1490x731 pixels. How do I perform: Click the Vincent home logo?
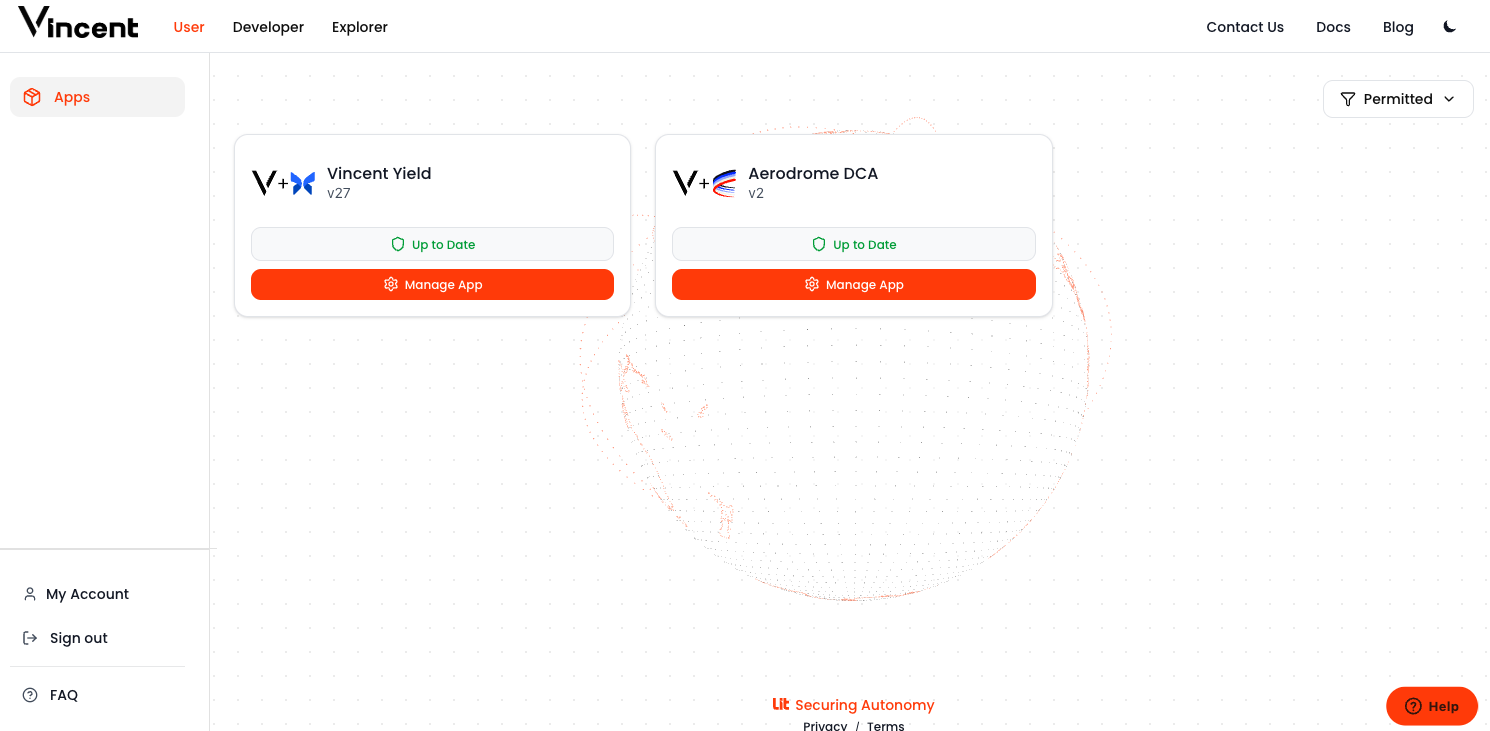click(78, 24)
